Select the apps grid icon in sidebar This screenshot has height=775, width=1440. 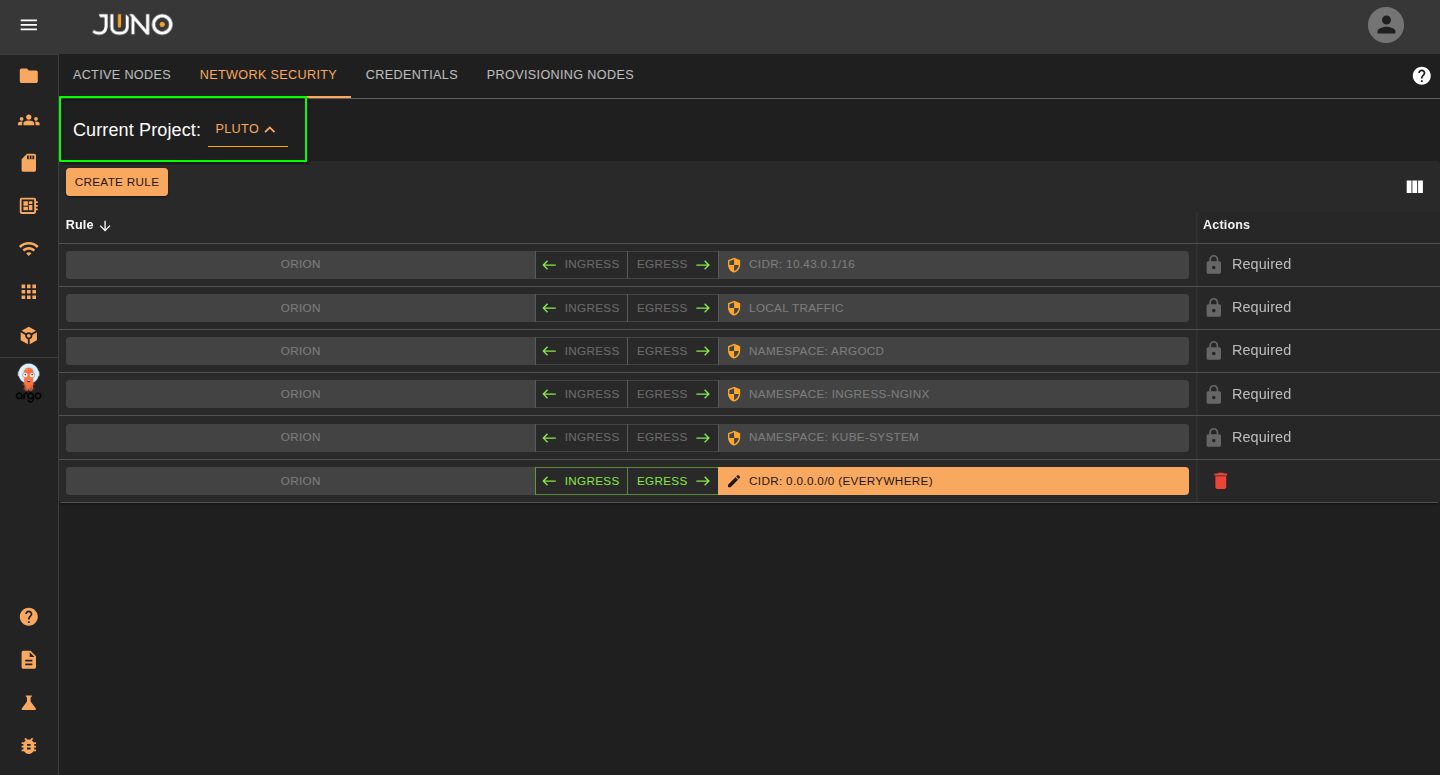[x=28, y=291]
